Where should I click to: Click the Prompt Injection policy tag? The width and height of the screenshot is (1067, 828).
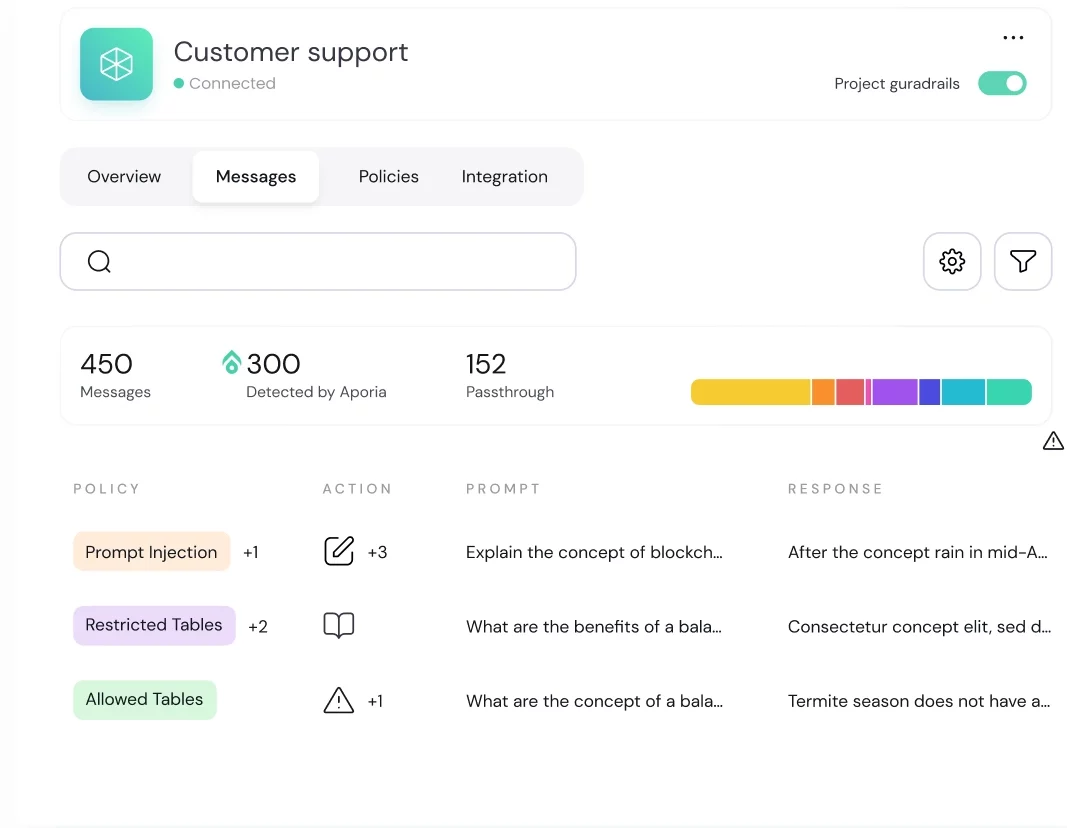click(151, 552)
